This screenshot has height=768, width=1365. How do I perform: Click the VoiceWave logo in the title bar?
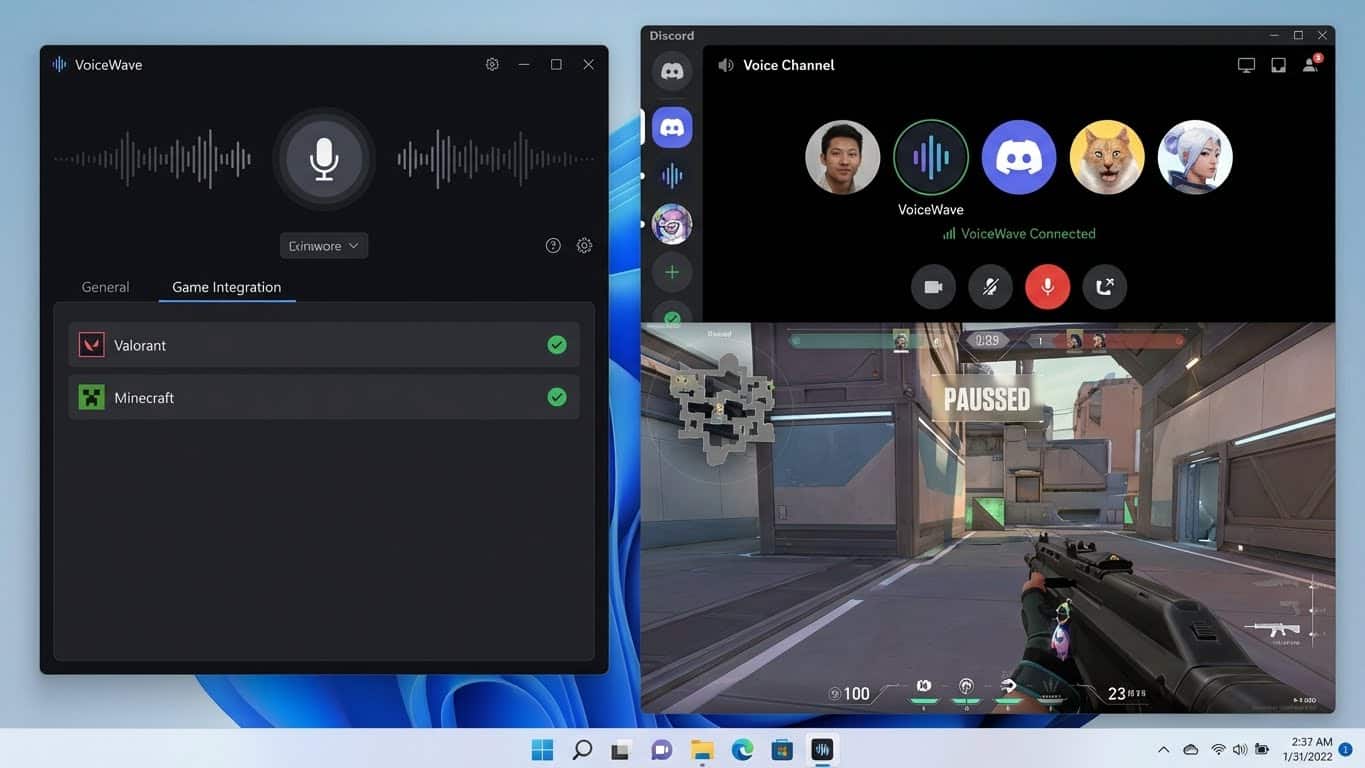(x=59, y=64)
